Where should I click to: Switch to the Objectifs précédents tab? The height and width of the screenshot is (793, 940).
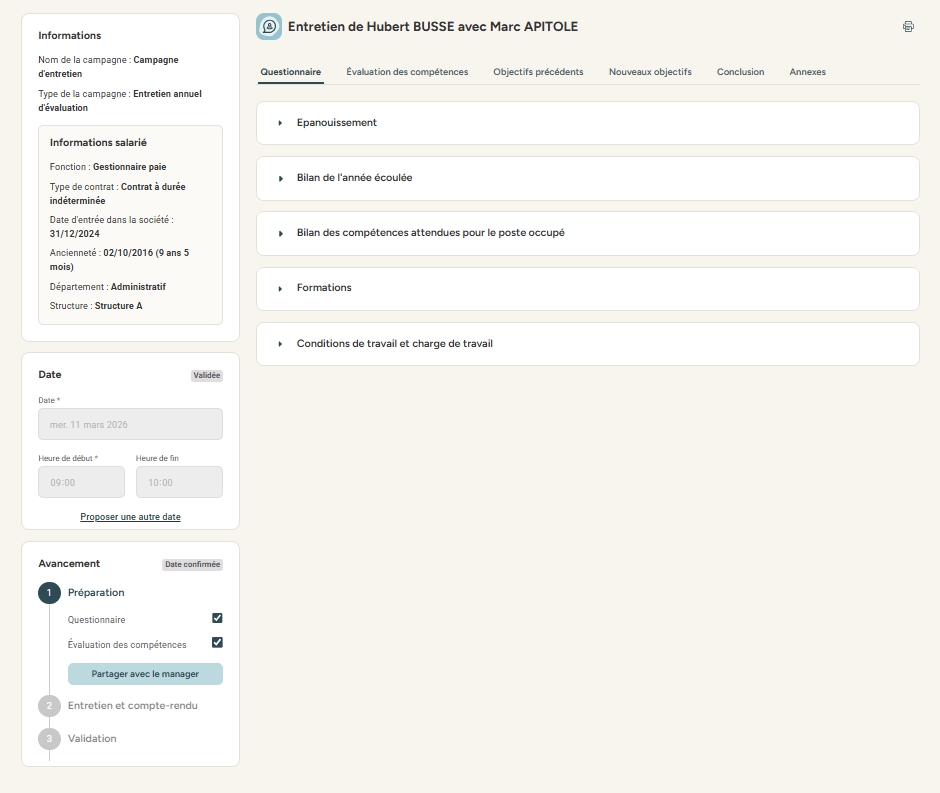click(538, 72)
